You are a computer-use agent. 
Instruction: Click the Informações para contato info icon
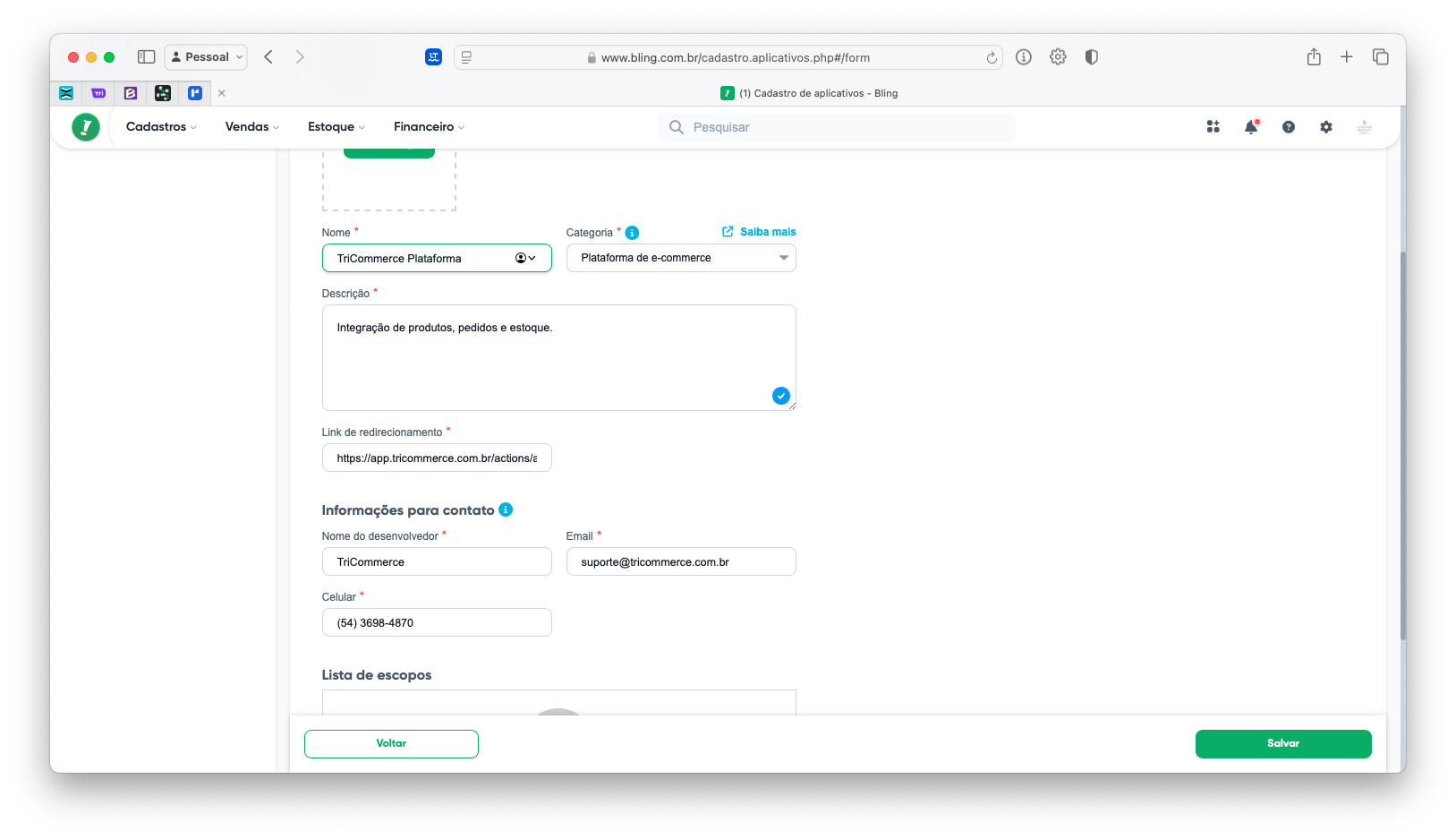point(506,509)
